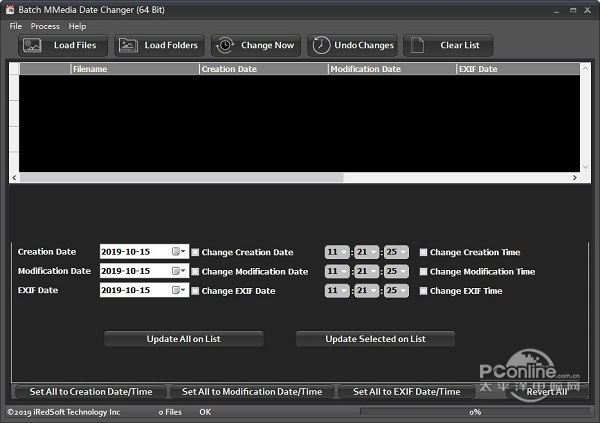Click the Modification Date 2019-10-15 field
This screenshot has width=600, height=423.
pyautogui.click(x=144, y=271)
